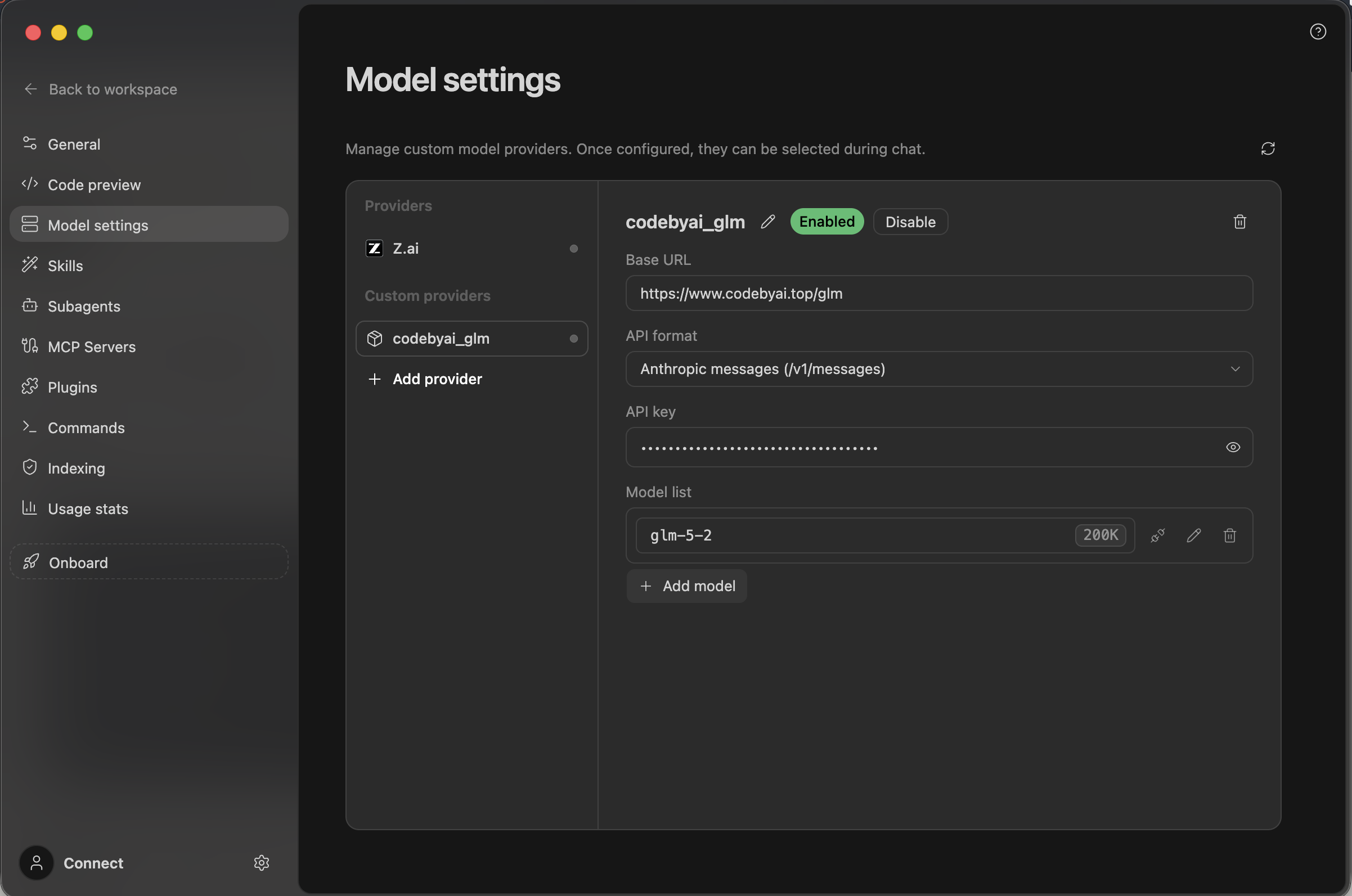
Task: Click the Base URL input field
Action: [939, 294]
